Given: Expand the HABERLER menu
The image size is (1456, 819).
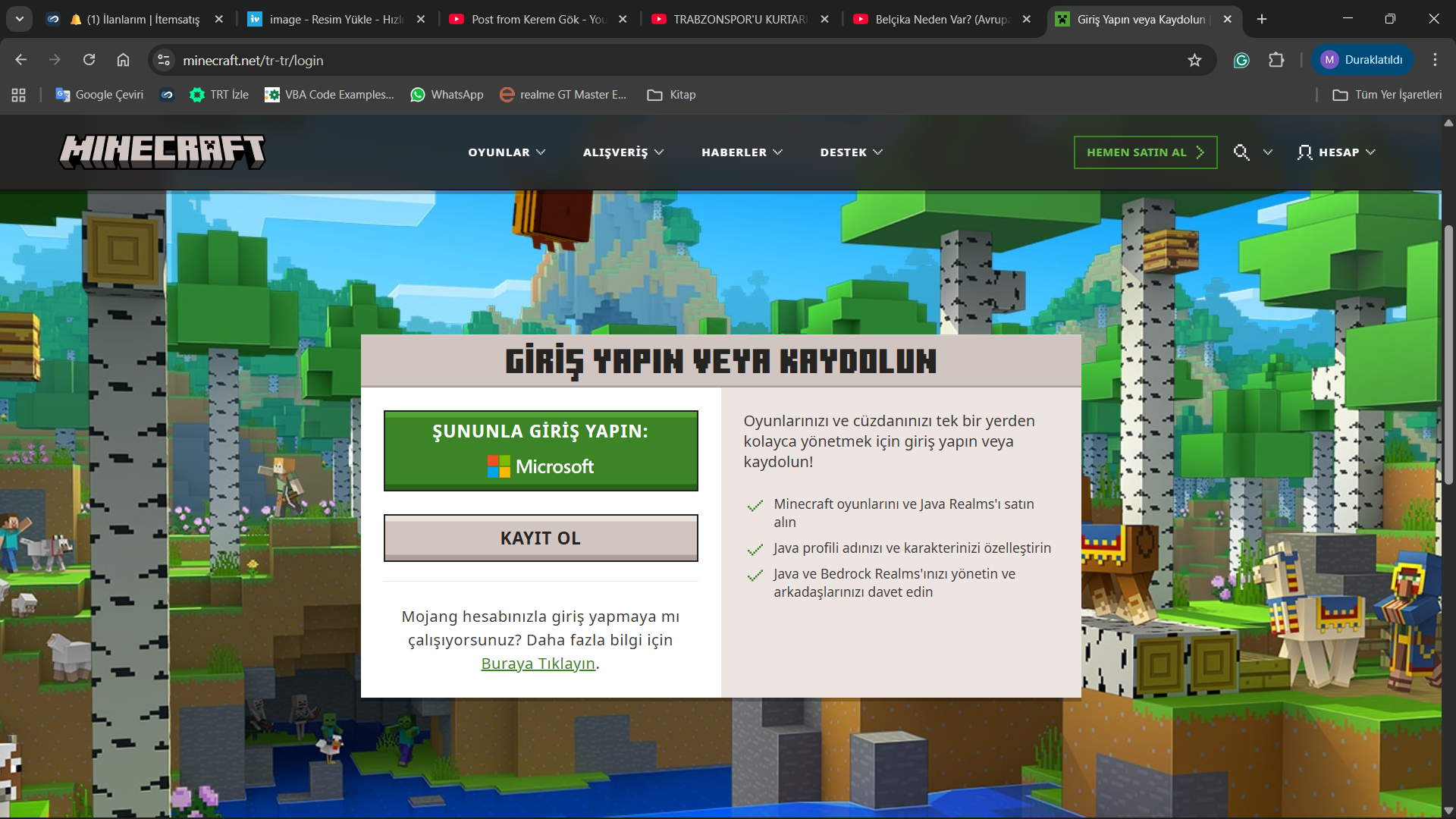Looking at the screenshot, I should click(x=742, y=152).
